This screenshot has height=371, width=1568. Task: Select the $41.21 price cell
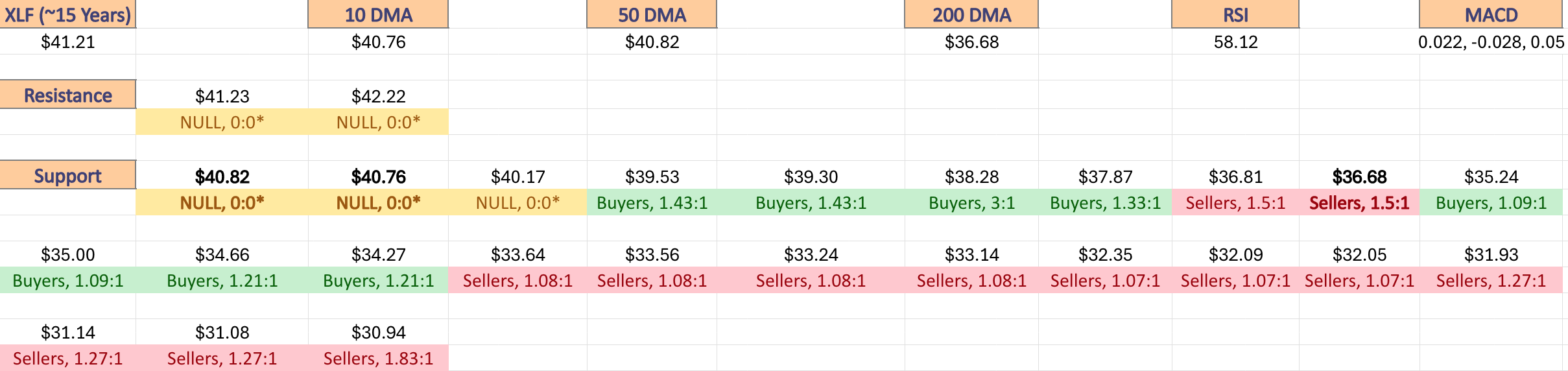(67, 42)
